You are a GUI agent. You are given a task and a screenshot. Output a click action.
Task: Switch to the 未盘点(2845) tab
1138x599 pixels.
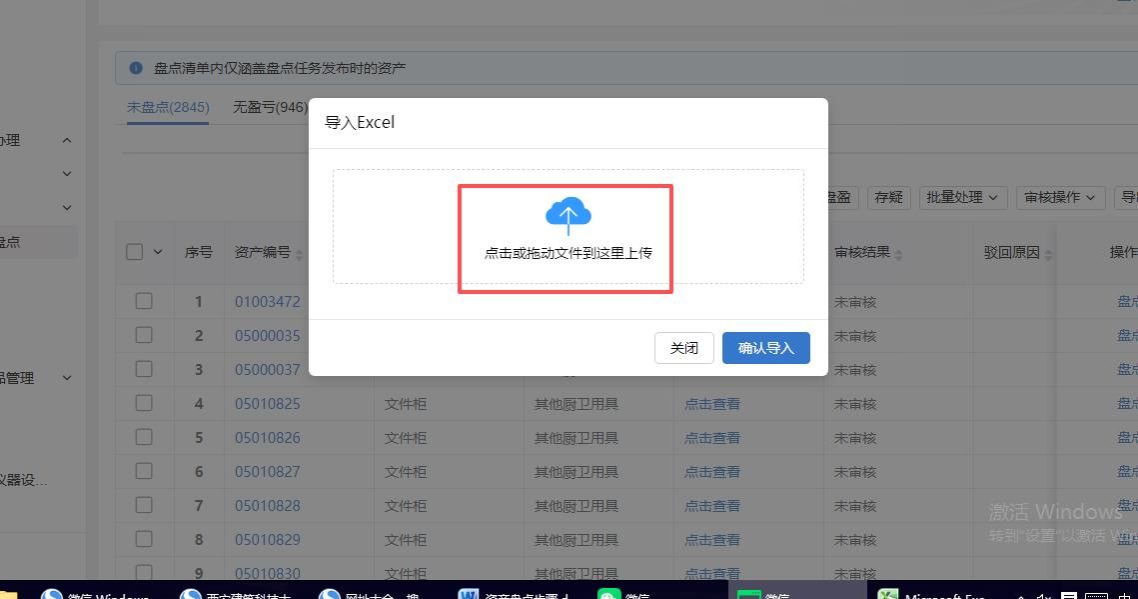pyautogui.click(x=167, y=107)
